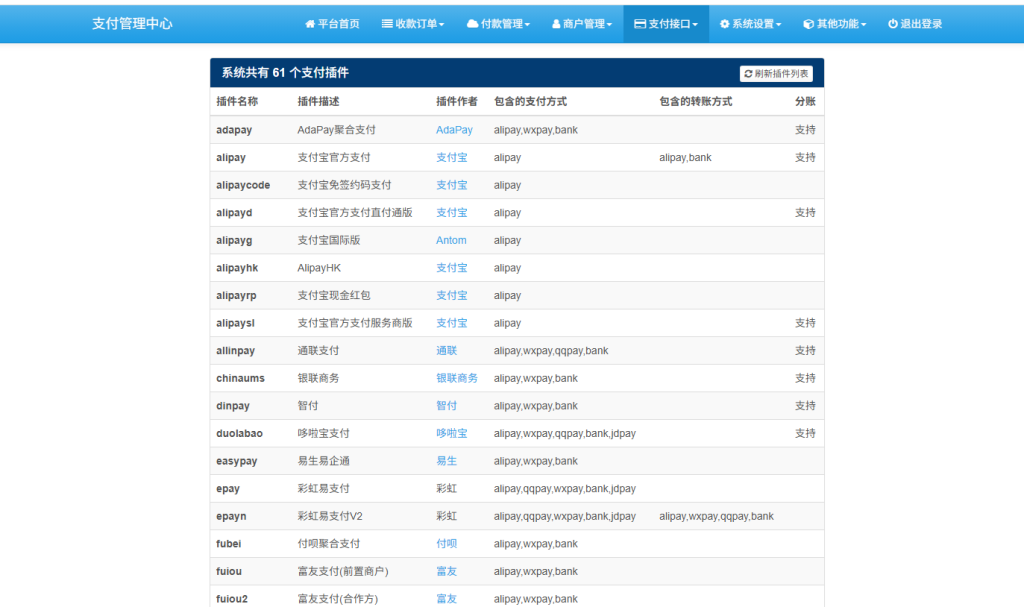Click the 插件名称 column header
The height and width of the screenshot is (607, 1024).
(237, 101)
